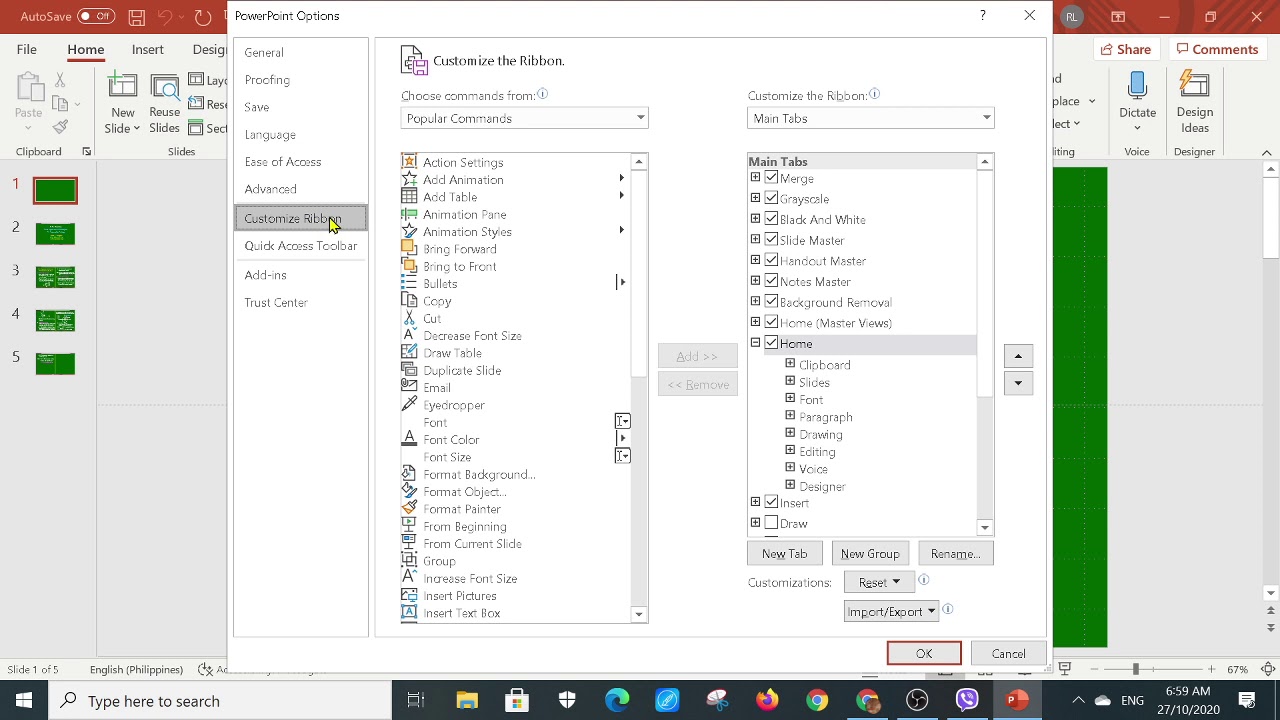Viewport: 1280px width, 720px height.
Task: Open the Import/Export dropdown
Action: pos(891,611)
